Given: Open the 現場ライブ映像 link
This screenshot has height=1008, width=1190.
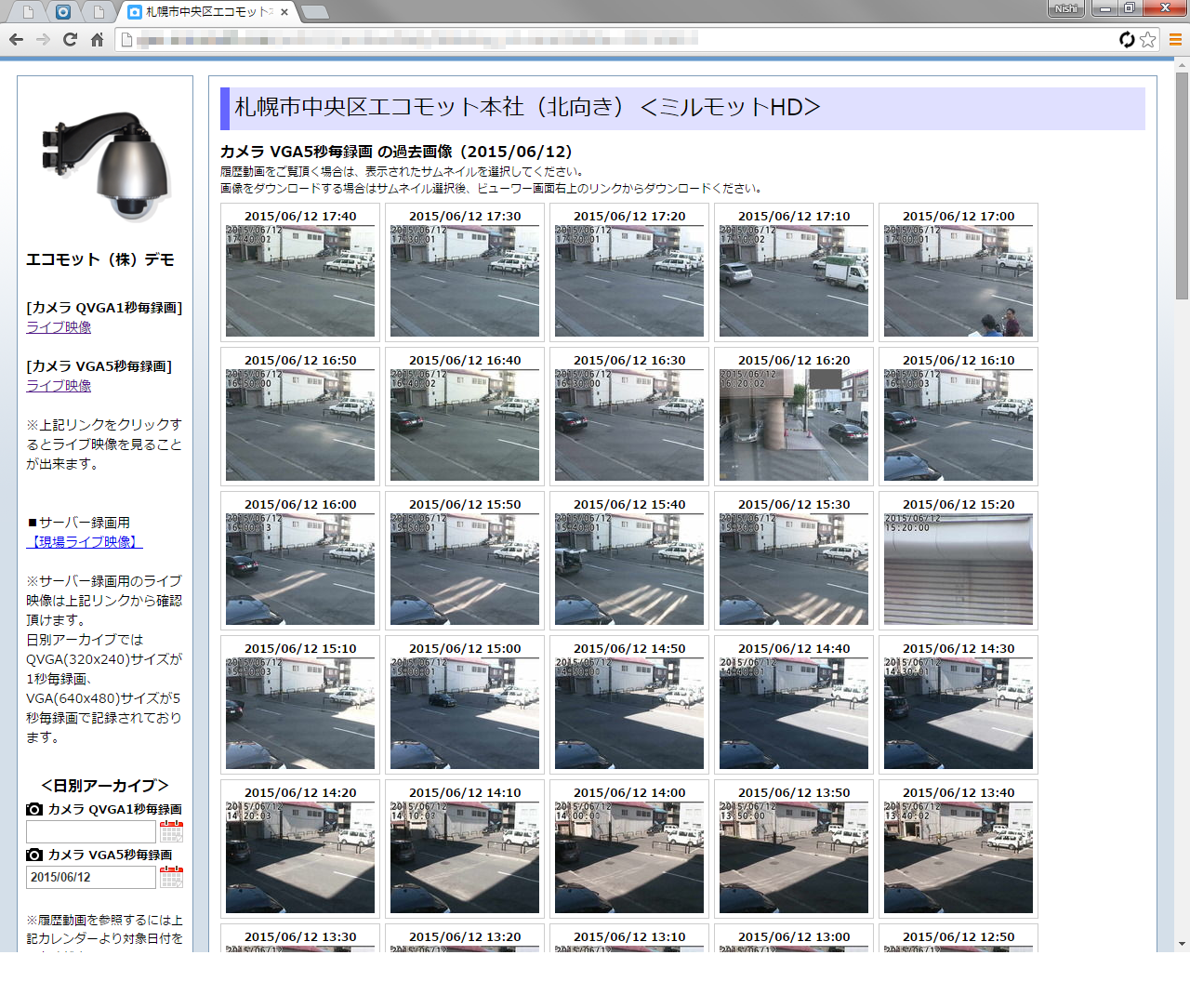Looking at the screenshot, I should click(85, 542).
